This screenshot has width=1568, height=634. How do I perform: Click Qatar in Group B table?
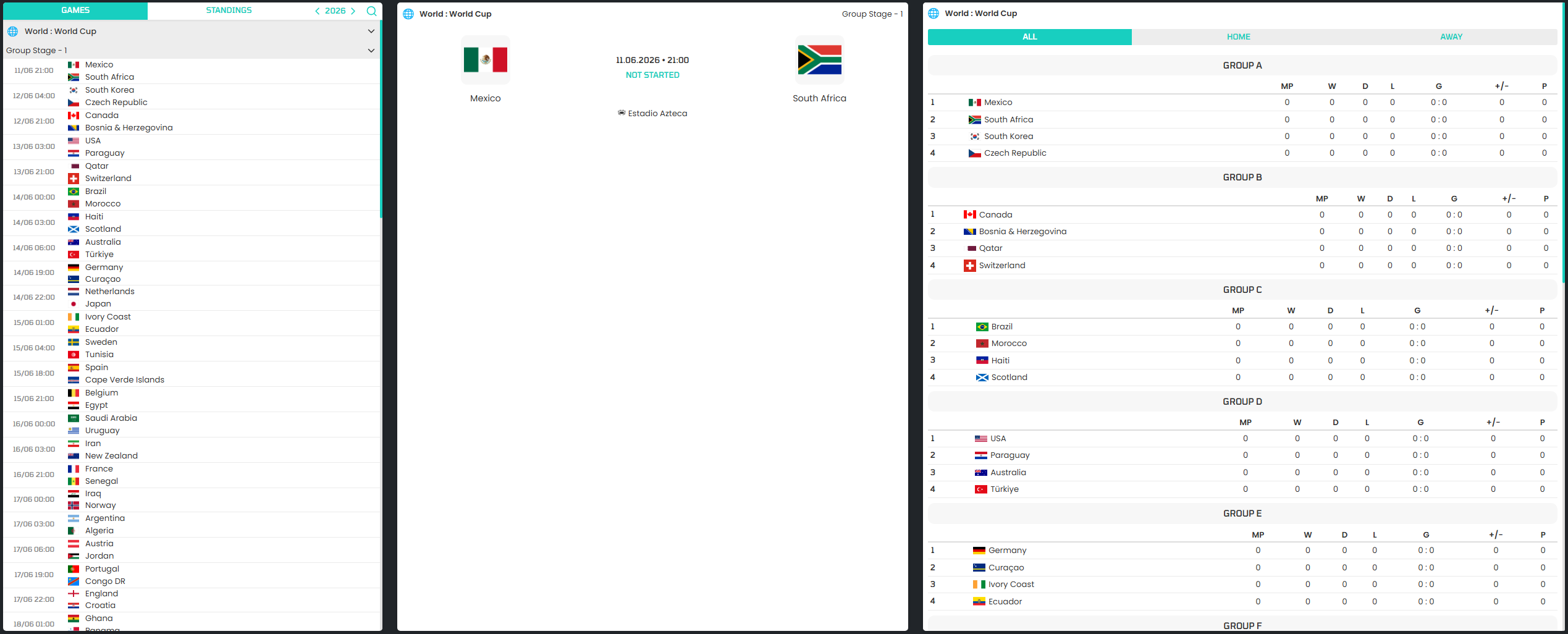click(990, 248)
